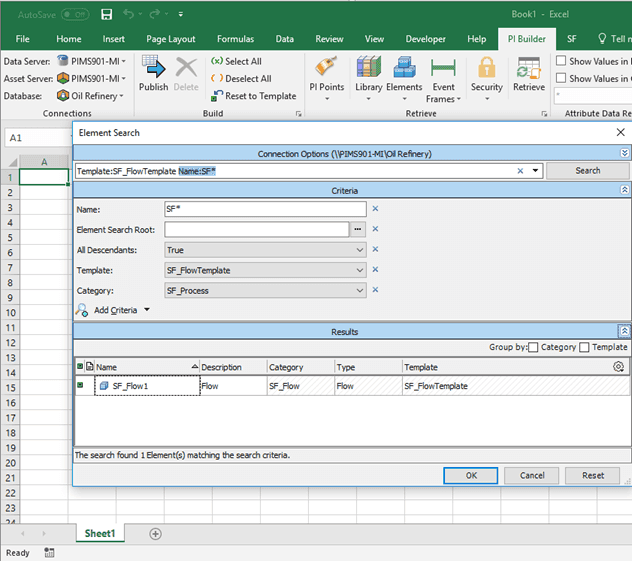Toggle the select-all results header checkbox
Viewport: 632px width, 561px height.
point(80,366)
